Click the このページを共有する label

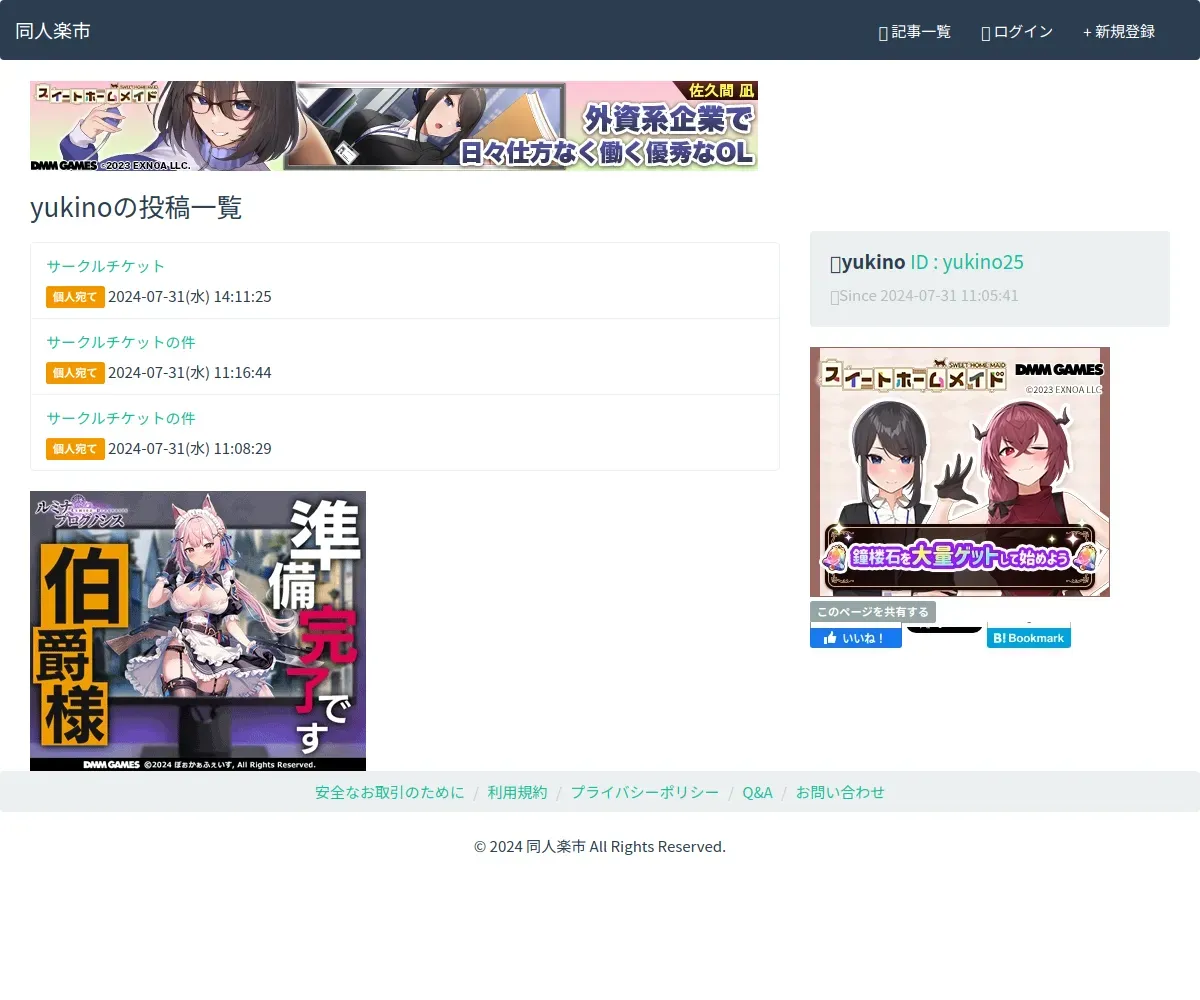[873, 612]
